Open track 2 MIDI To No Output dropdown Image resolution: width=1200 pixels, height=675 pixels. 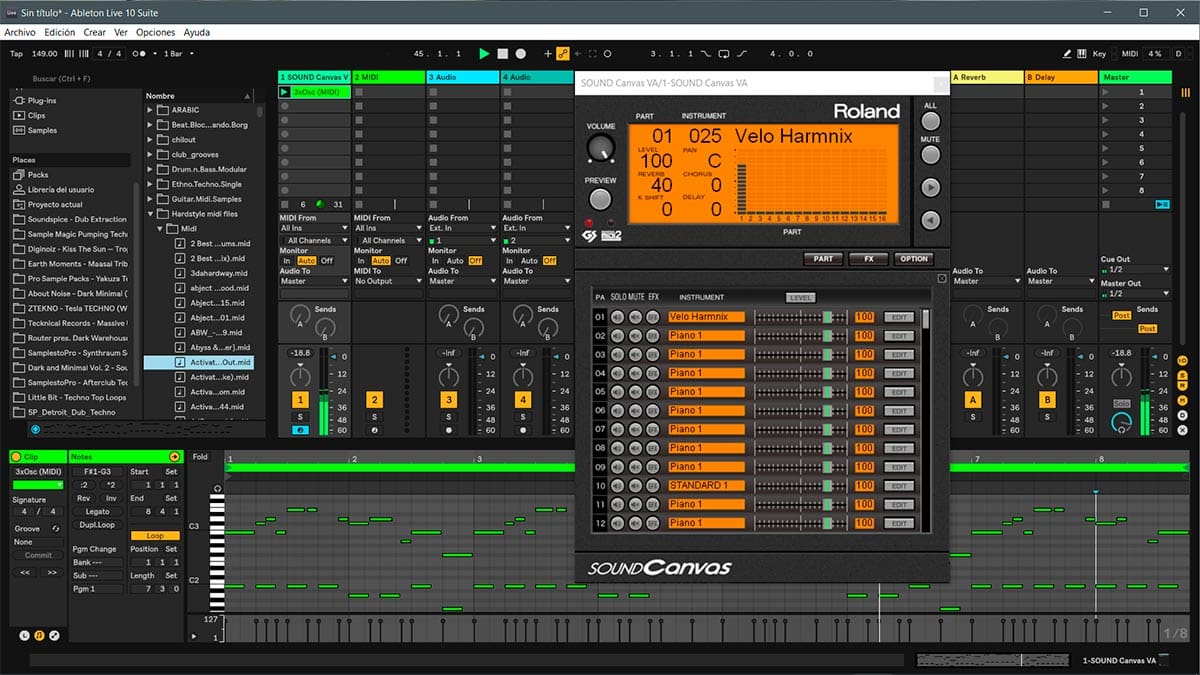(x=388, y=281)
